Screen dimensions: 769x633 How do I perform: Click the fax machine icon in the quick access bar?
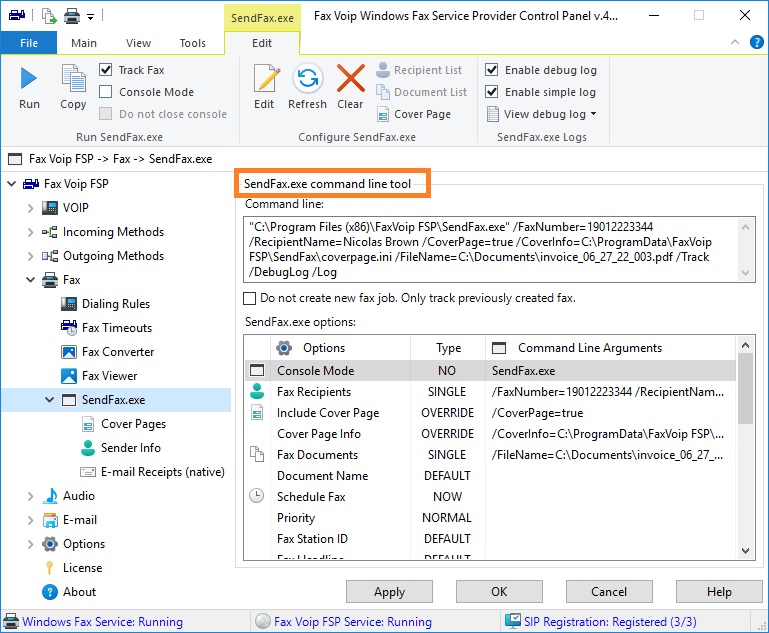point(17,16)
